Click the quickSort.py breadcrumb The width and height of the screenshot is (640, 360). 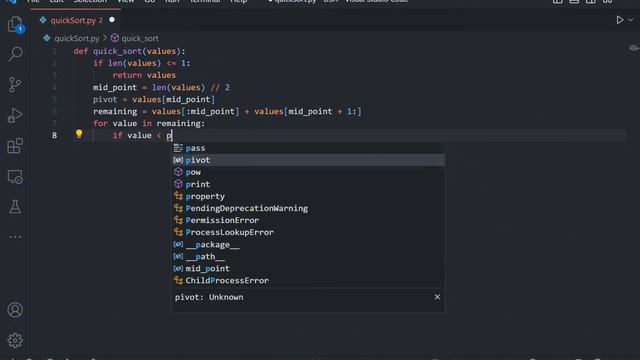[77, 38]
